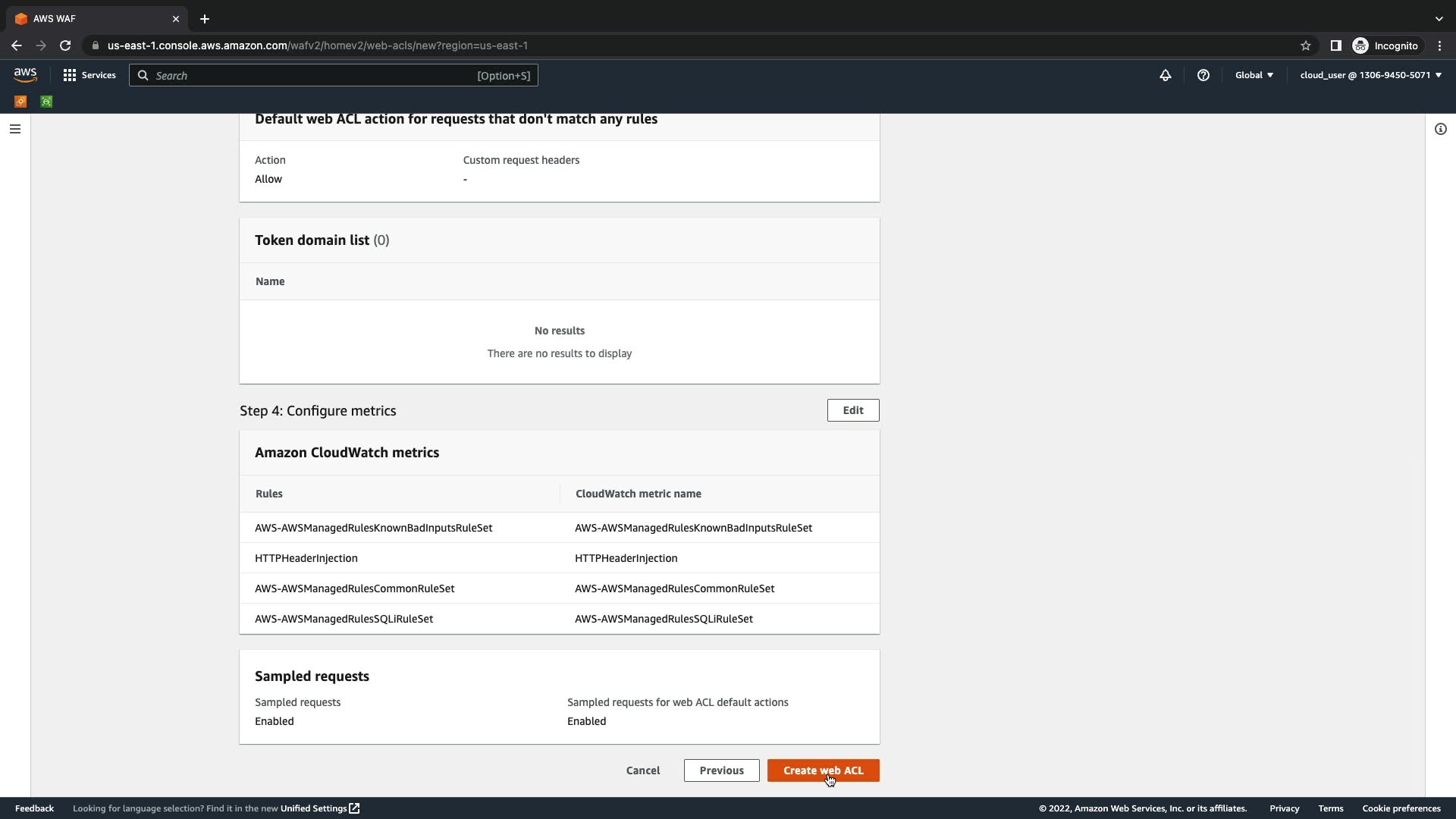Viewport: 1456px width, 819px height.
Task: Open the Services grid menu
Action: (89, 75)
